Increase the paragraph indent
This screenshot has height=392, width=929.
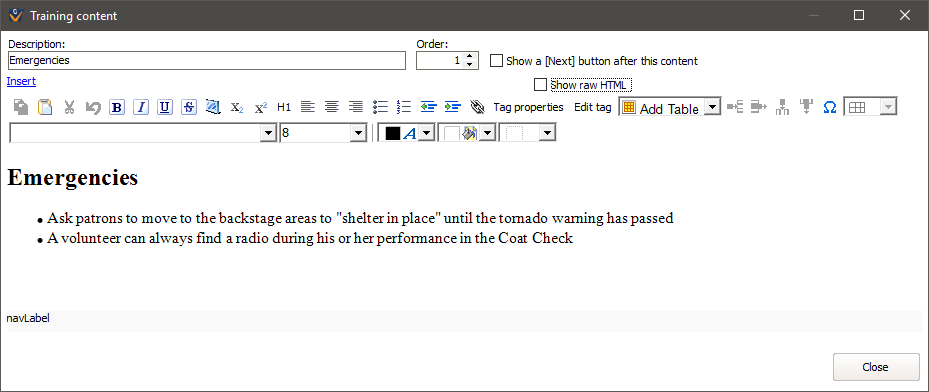(x=453, y=107)
